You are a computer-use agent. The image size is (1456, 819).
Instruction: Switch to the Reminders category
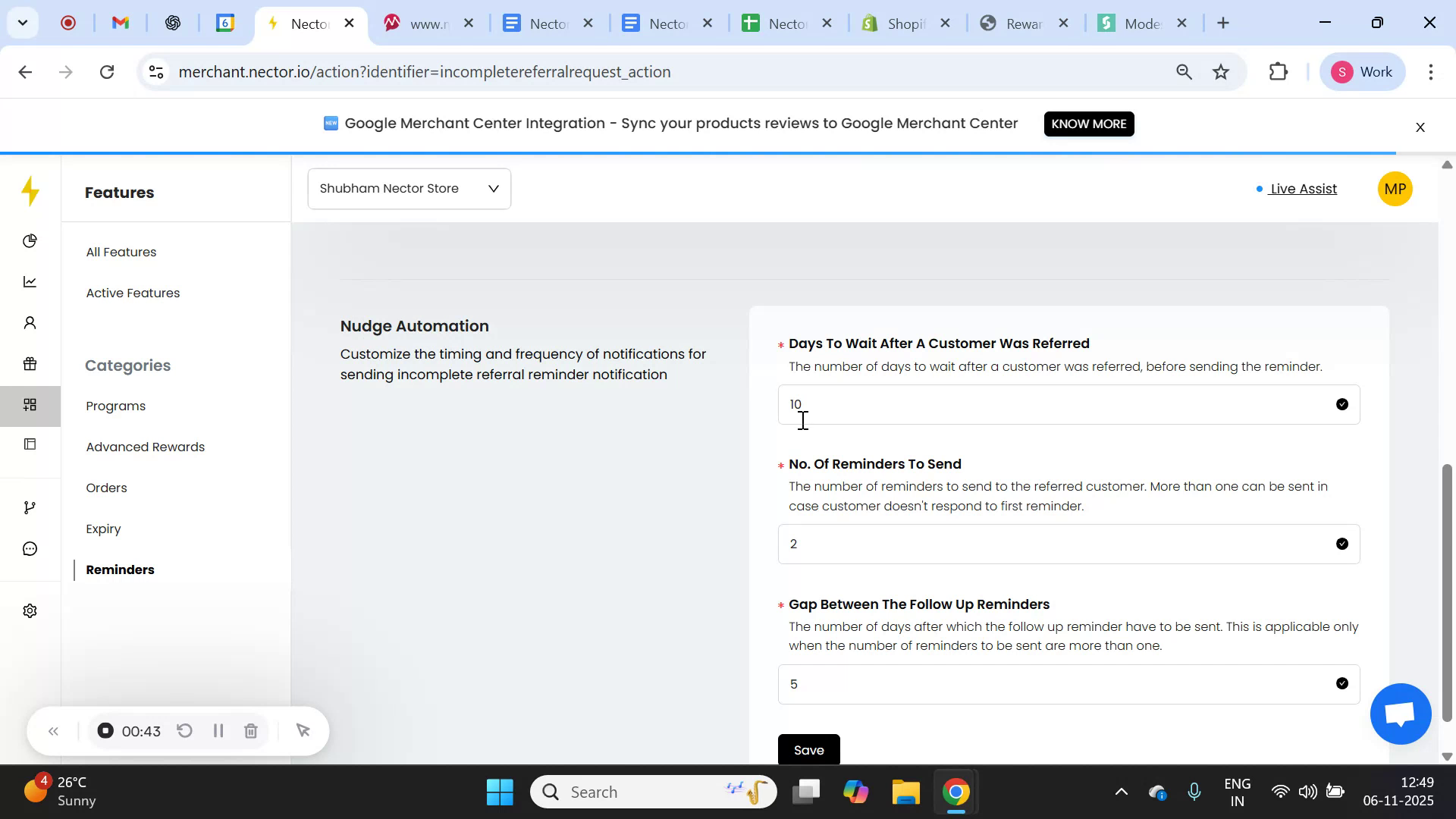[x=119, y=570]
